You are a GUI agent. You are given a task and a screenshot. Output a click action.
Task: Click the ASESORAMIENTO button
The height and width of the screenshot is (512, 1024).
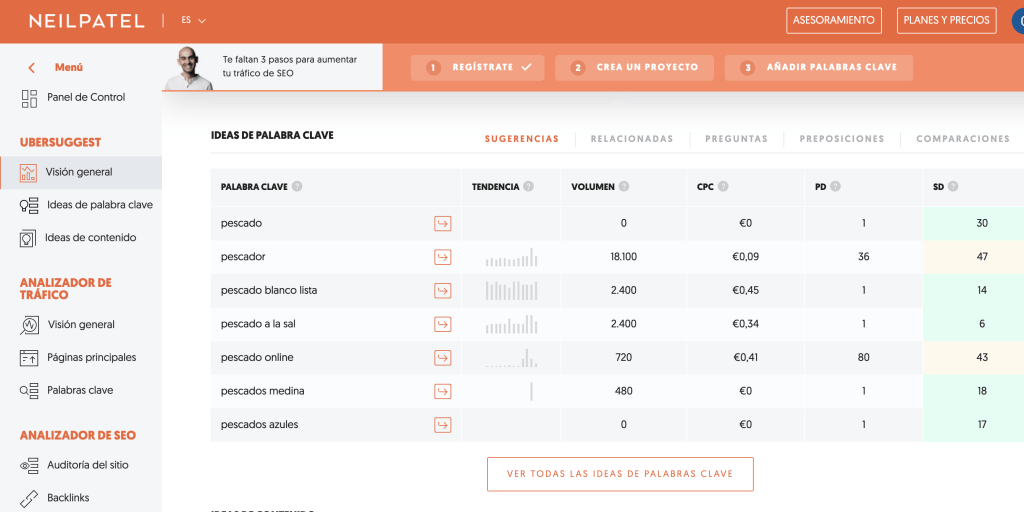point(834,20)
